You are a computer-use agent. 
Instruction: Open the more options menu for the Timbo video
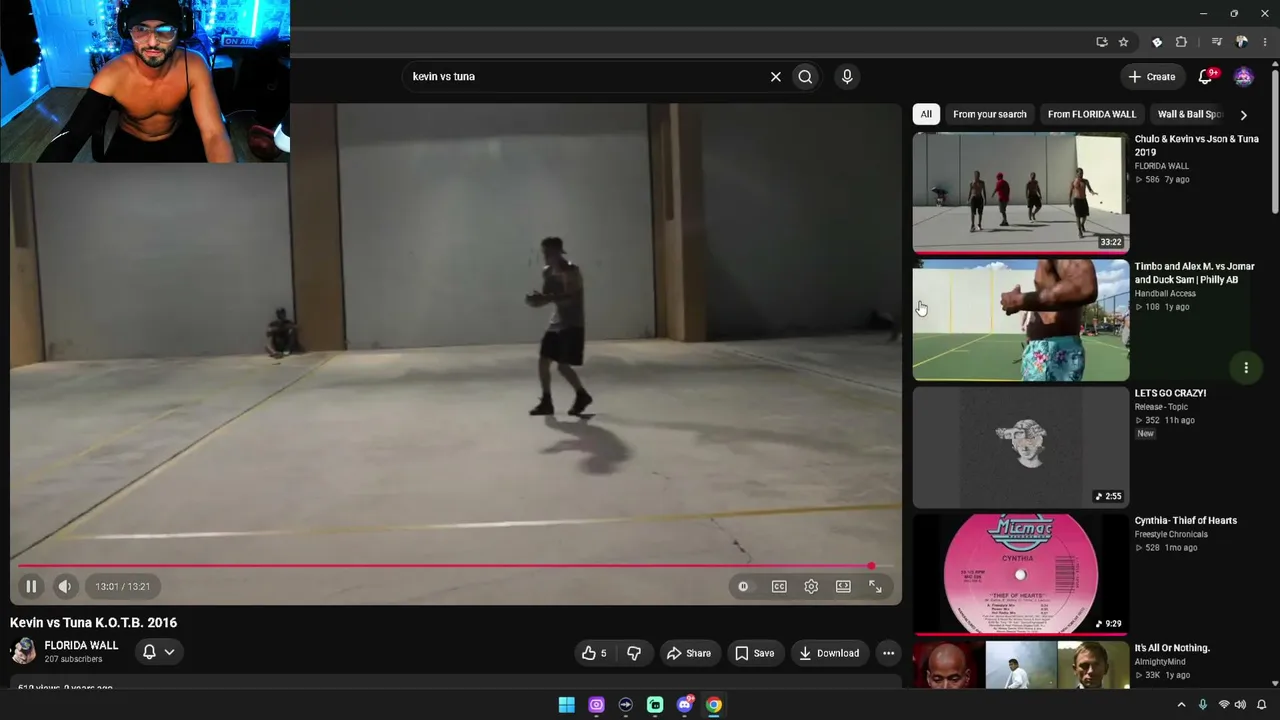(1246, 368)
